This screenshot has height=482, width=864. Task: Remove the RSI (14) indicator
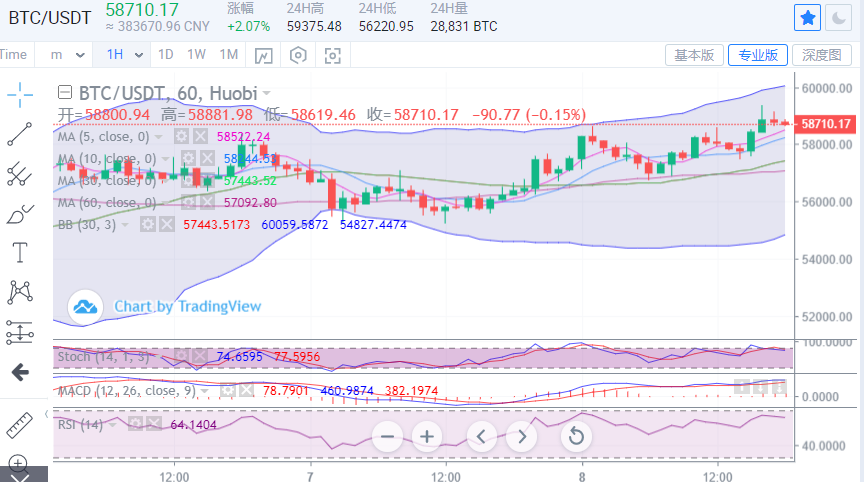154,424
